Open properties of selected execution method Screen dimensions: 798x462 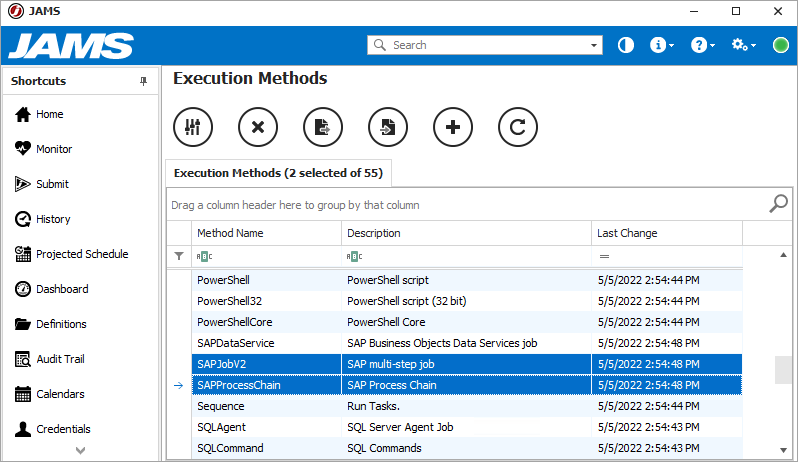pos(193,127)
